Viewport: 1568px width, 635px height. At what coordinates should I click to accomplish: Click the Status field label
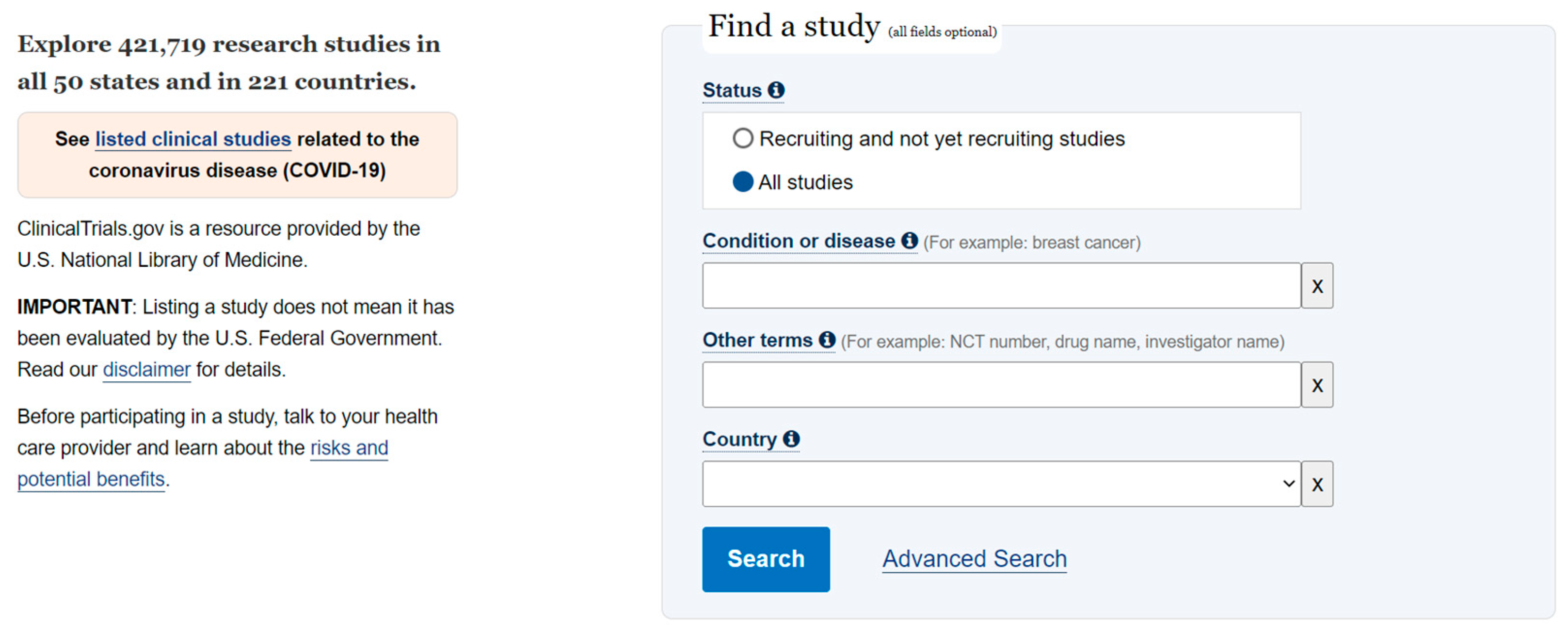tap(732, 90)
